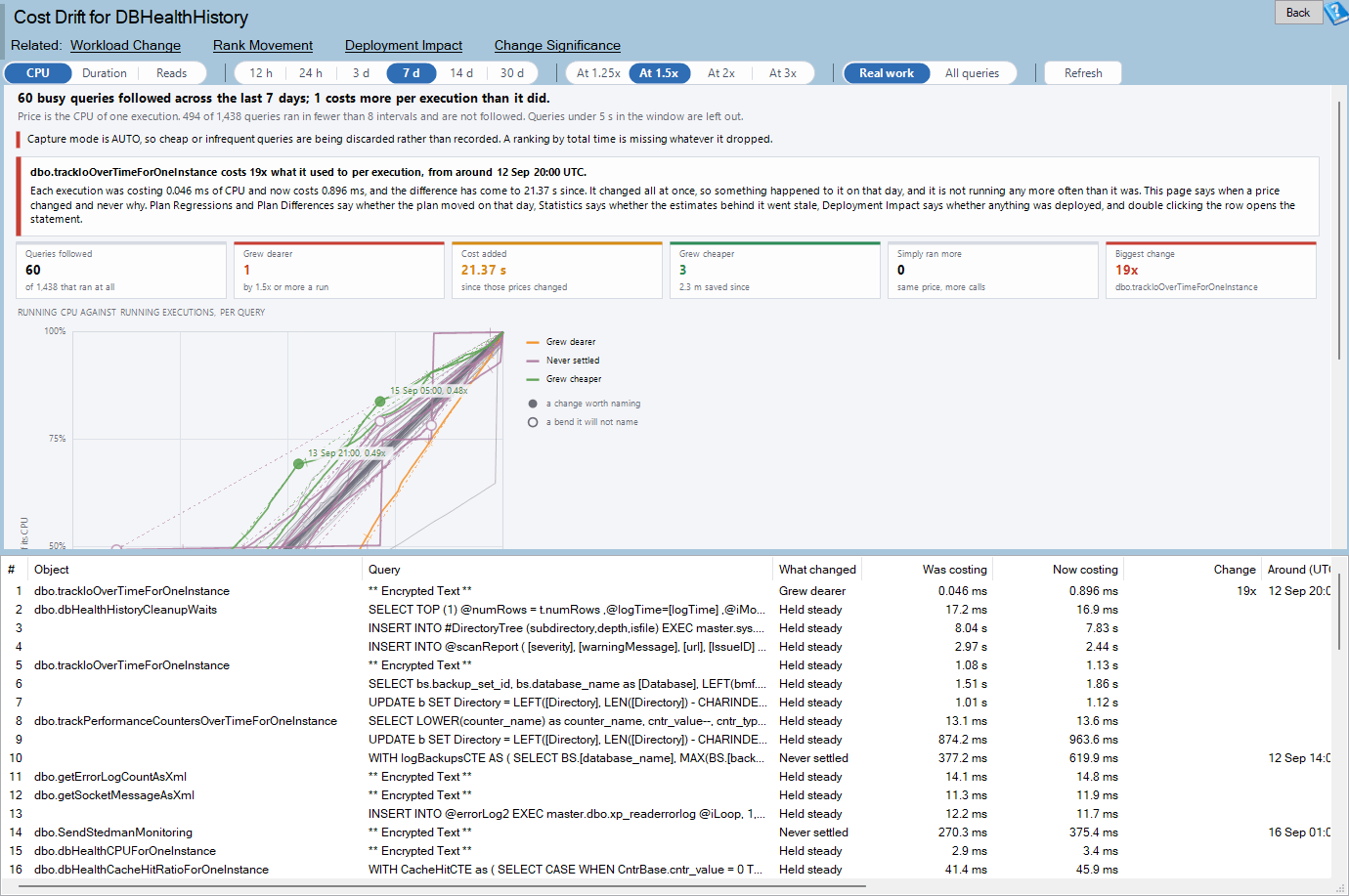
Task: Choose the At 1.25x threshold
Action: [598, 73]
